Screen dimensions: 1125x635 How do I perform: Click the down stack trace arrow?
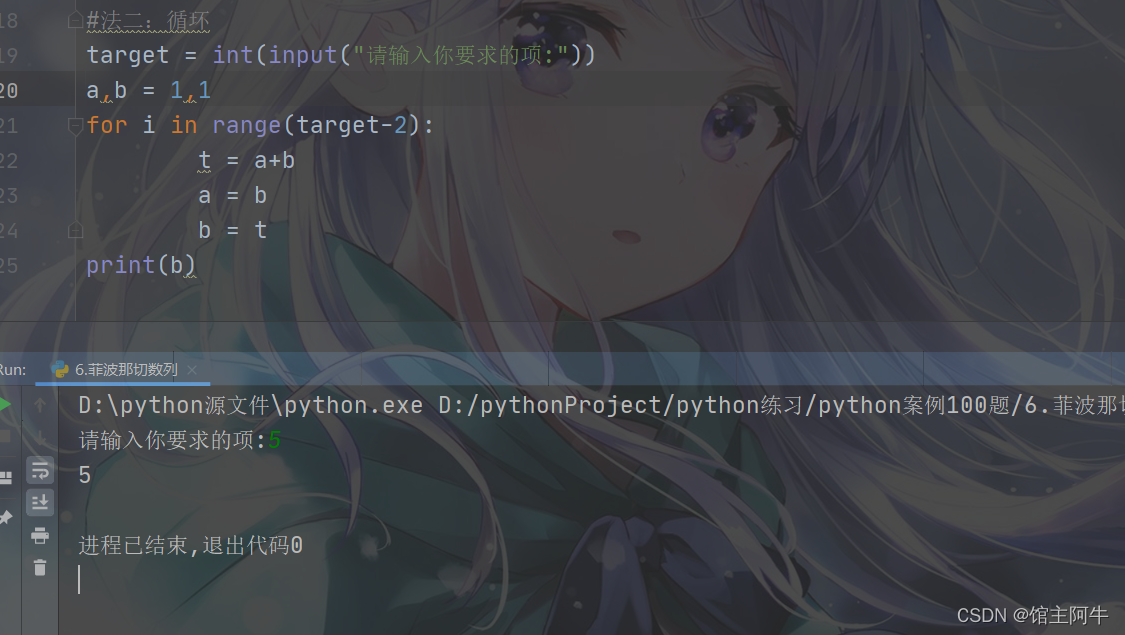(40, 437)
